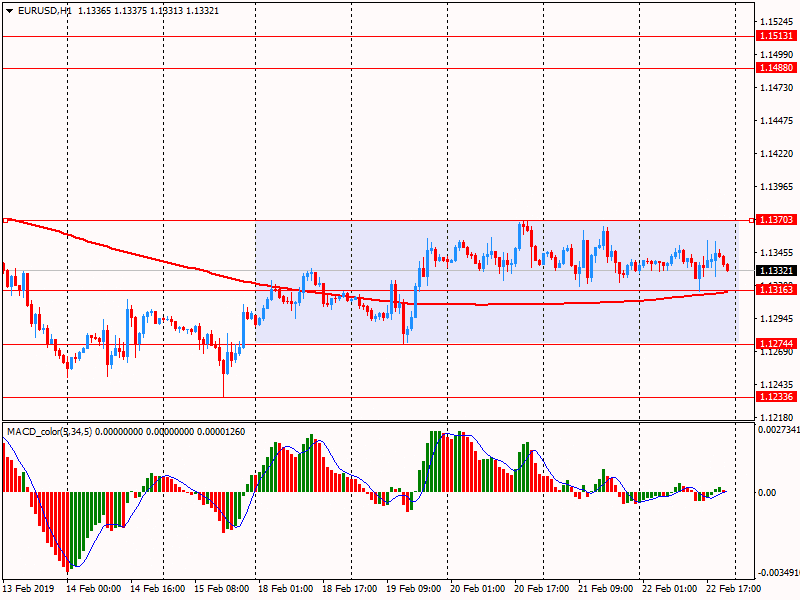This screenshot has width=800, height=600.
Task: Click the 14 Feb 00:00 time label
Action: (x=95, y=589)
